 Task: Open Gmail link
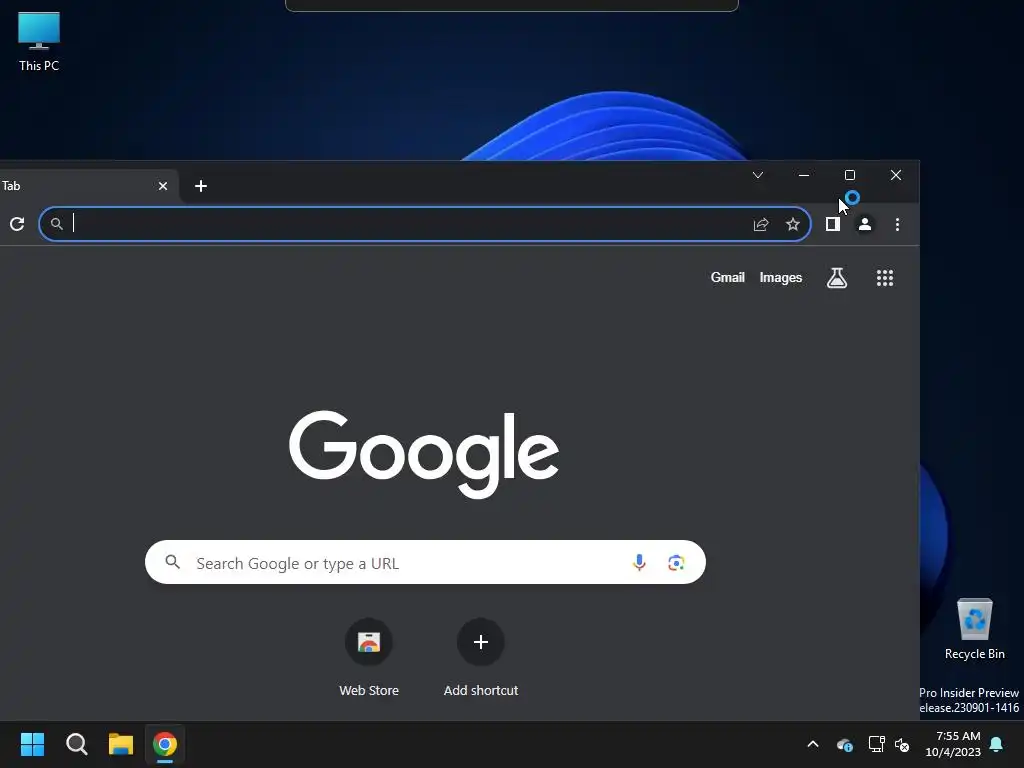(x=728, y=278)
